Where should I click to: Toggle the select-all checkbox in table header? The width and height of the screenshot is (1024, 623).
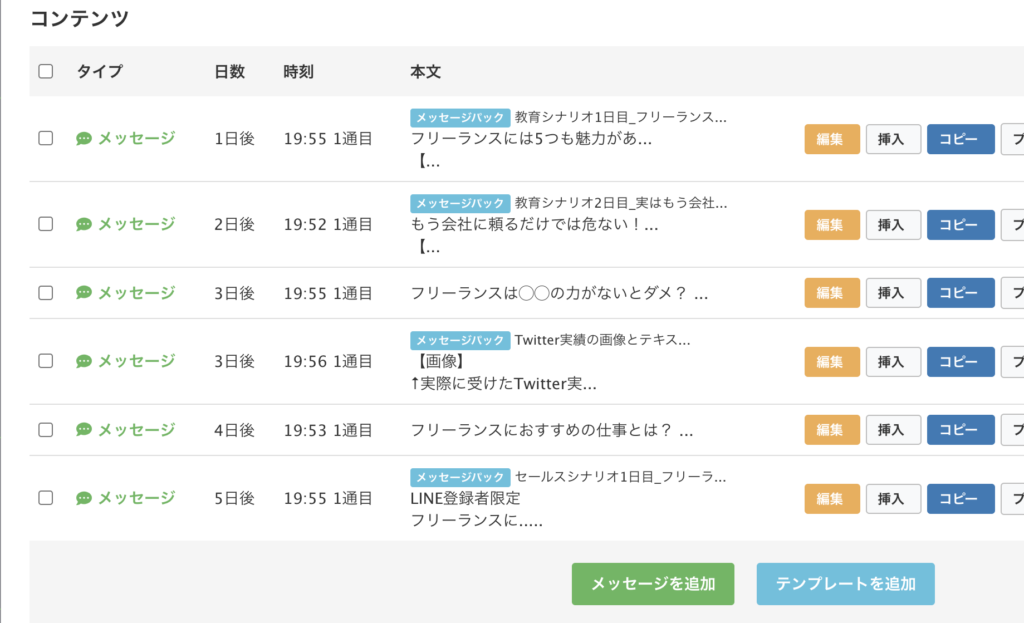point(45,71)
